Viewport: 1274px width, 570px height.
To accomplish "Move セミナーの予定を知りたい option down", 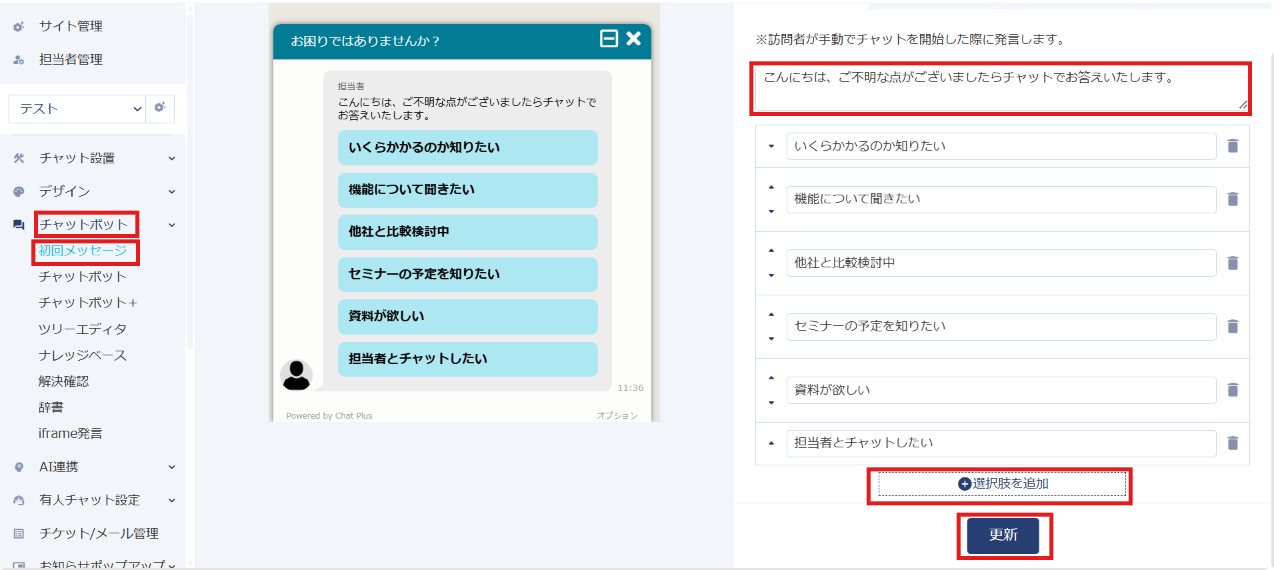I will click(771, 338).
